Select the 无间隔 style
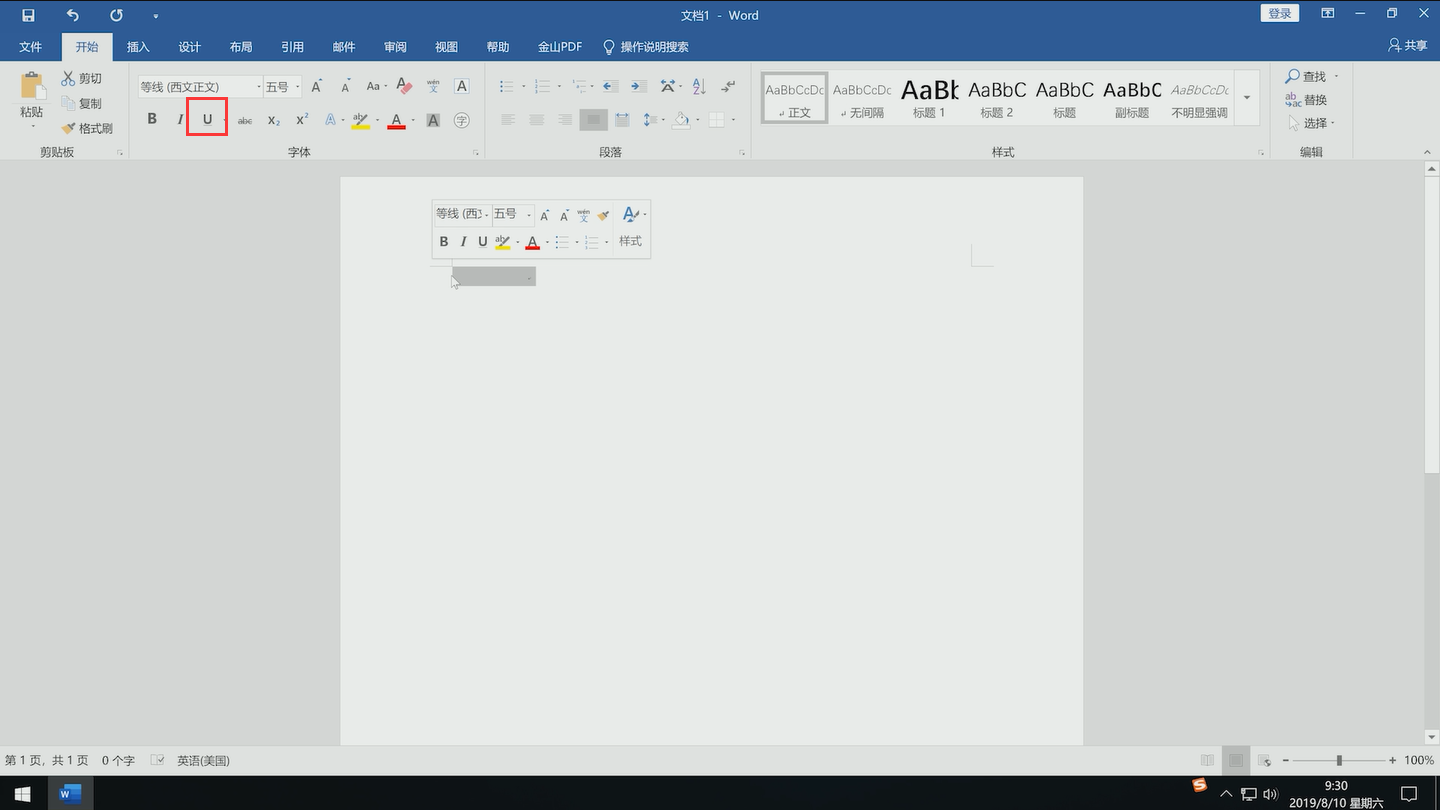 click(x=862, y=98)
